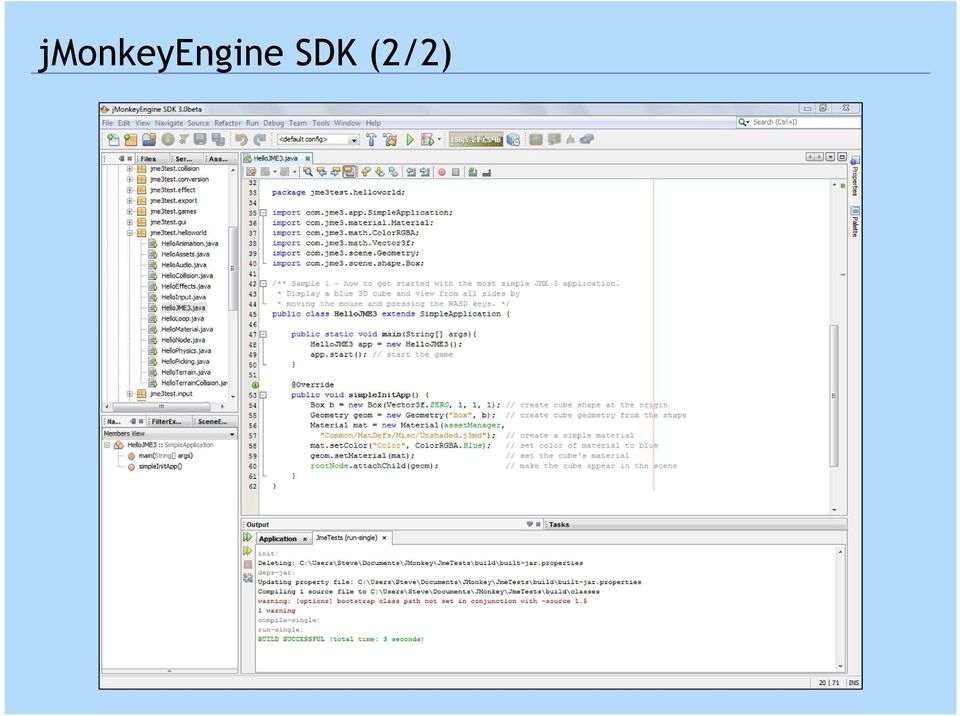Click Next Bookmark icon in editor toolbar
The height and width of the screenshot is (716, 960).
pyautogui.click(x=380, y=172)
